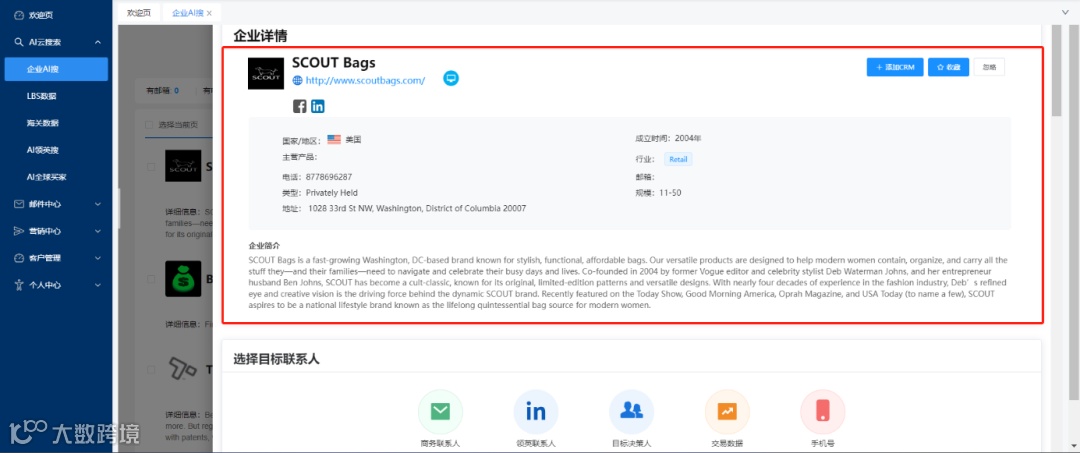Open the Facebook icon for SCOUT Bags

[300, 106]
